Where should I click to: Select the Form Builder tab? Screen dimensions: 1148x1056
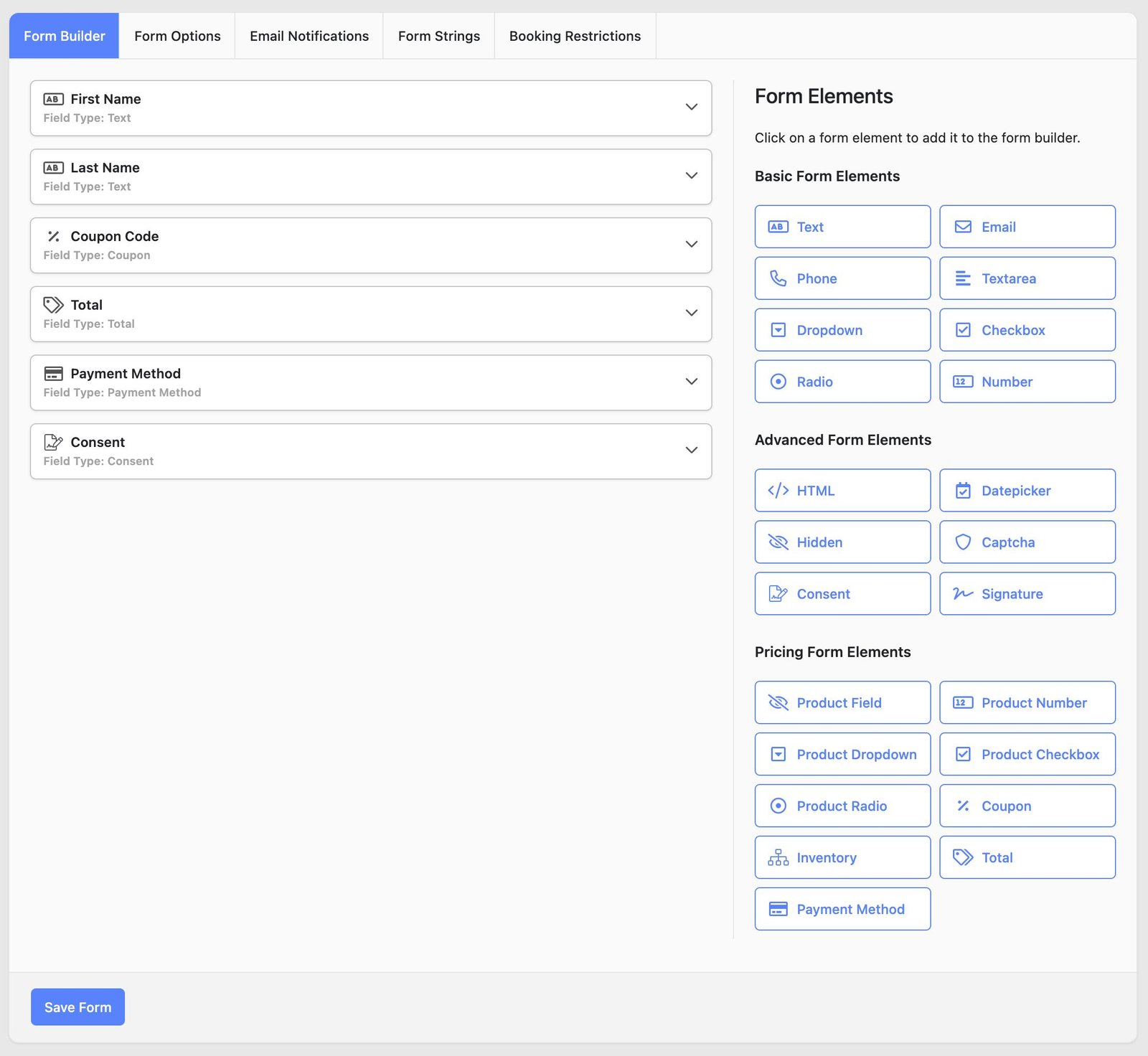click(64, 36)
